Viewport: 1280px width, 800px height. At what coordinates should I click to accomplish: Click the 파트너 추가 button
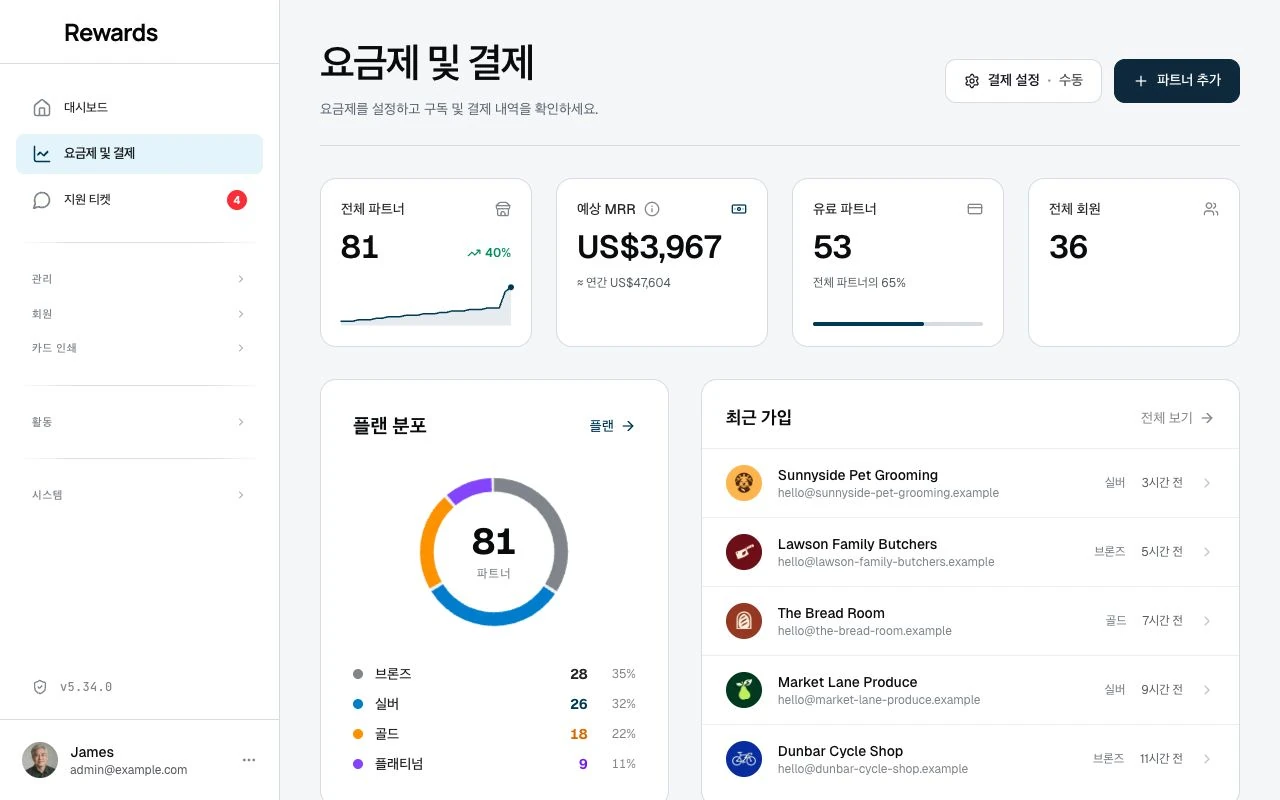(1177, 81)
